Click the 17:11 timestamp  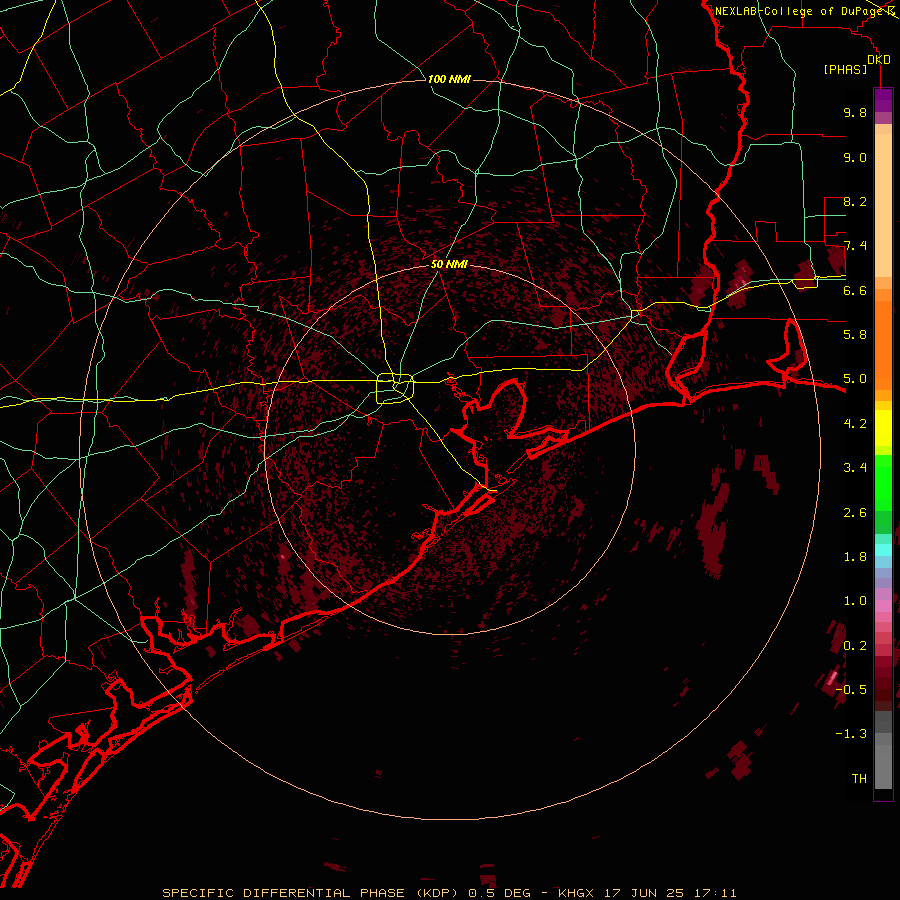[713, 893]
